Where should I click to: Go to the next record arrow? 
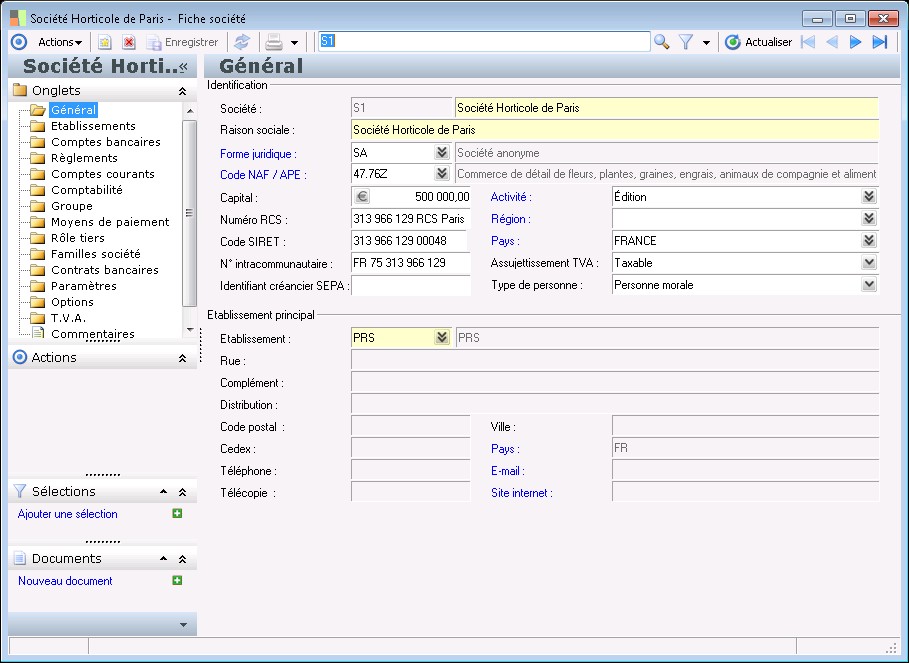(855, 42)
